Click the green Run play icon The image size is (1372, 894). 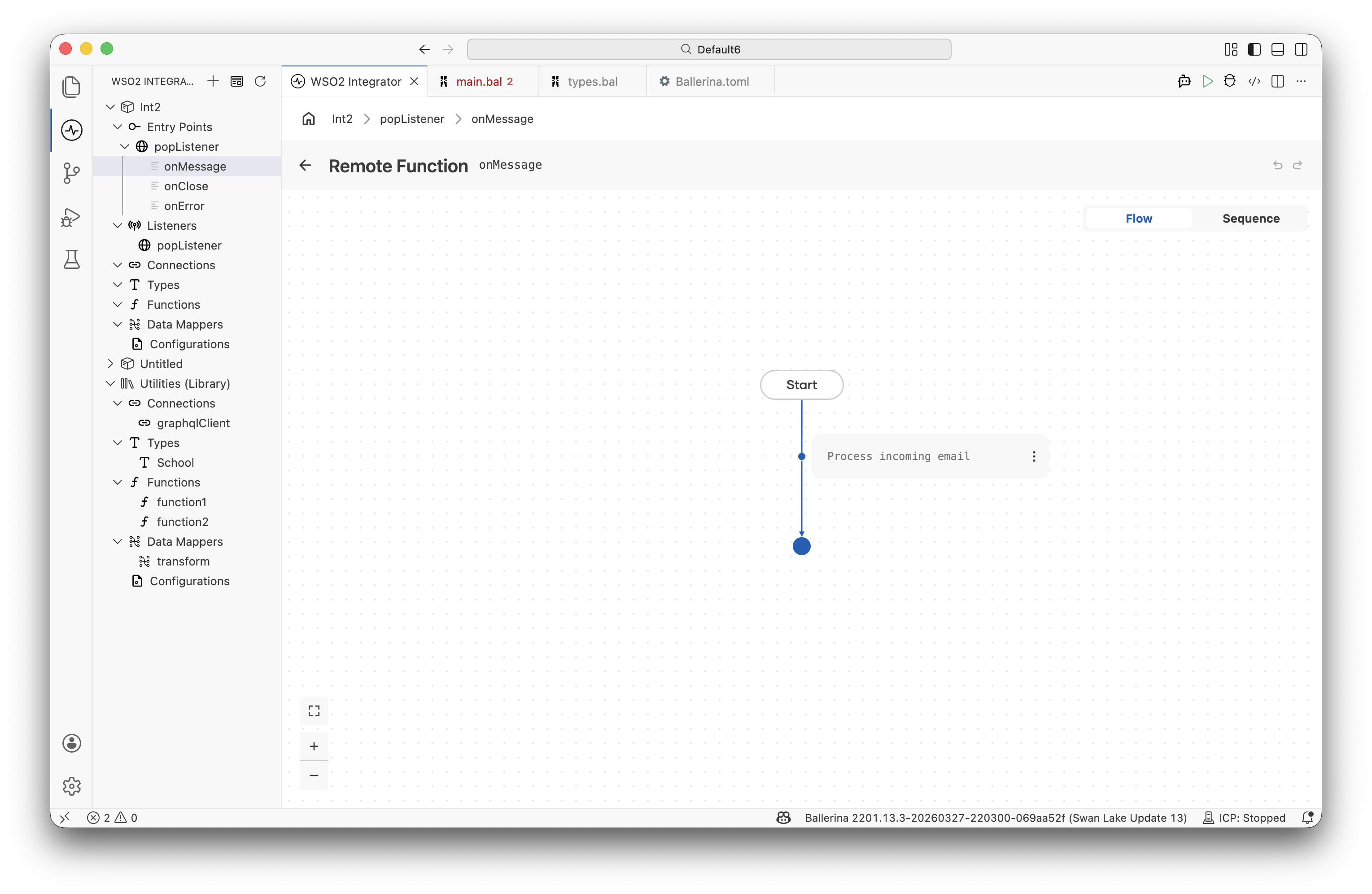click(x=1207, y=81)
